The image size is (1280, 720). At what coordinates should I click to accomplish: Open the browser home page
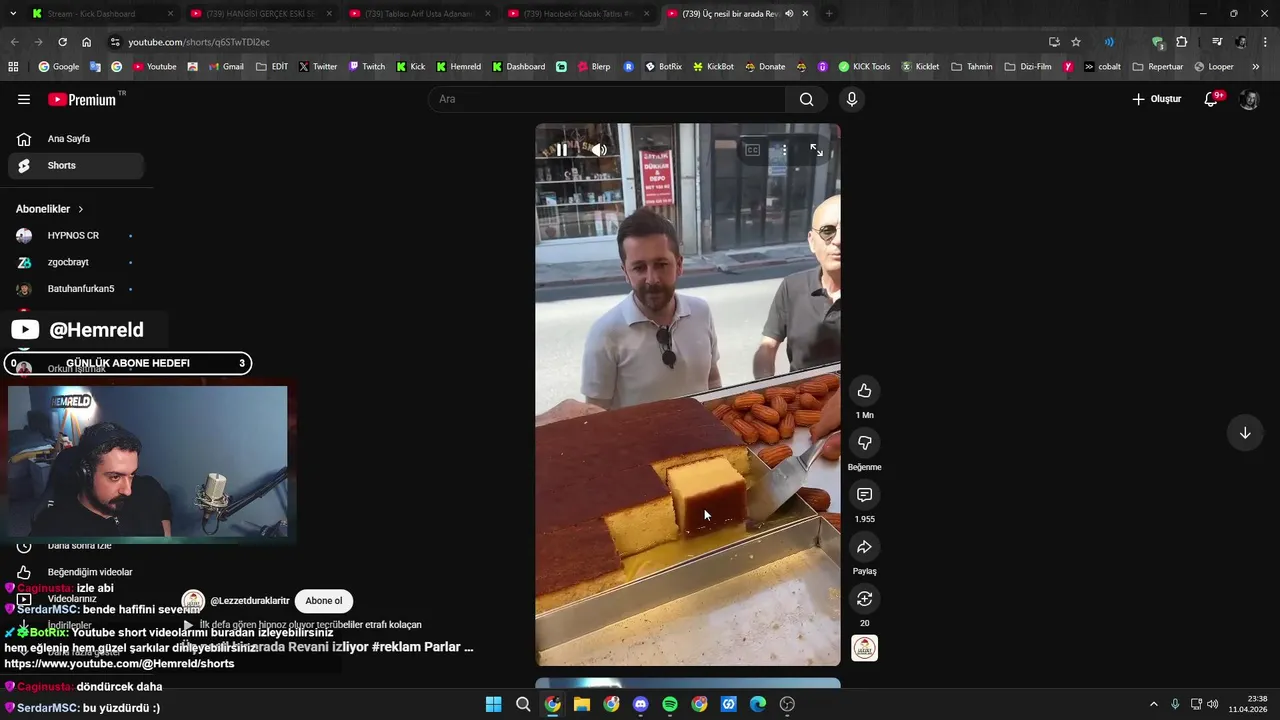click(87, 42)
